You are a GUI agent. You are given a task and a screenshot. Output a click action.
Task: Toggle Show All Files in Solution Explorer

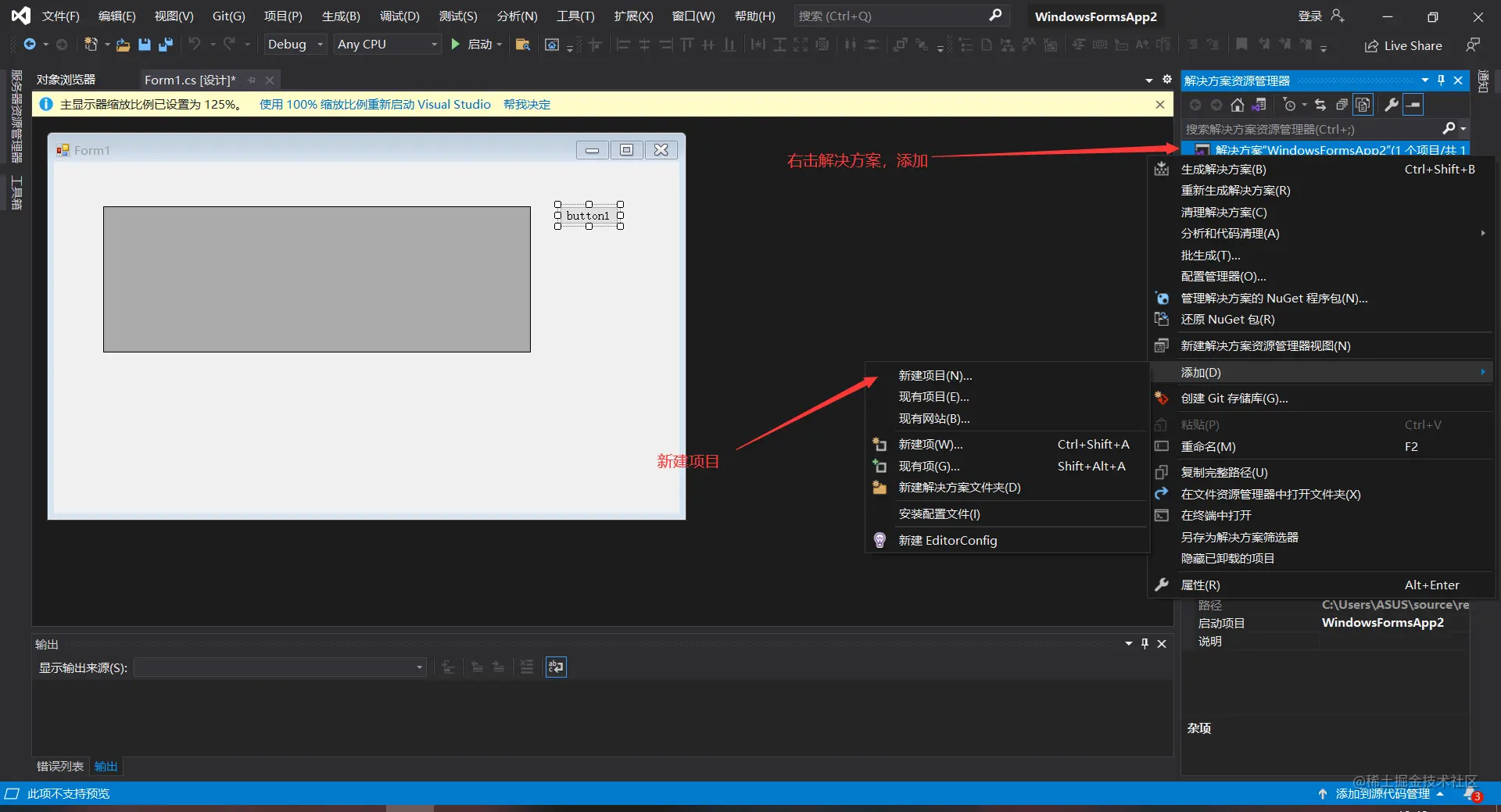coord(1363,105)
